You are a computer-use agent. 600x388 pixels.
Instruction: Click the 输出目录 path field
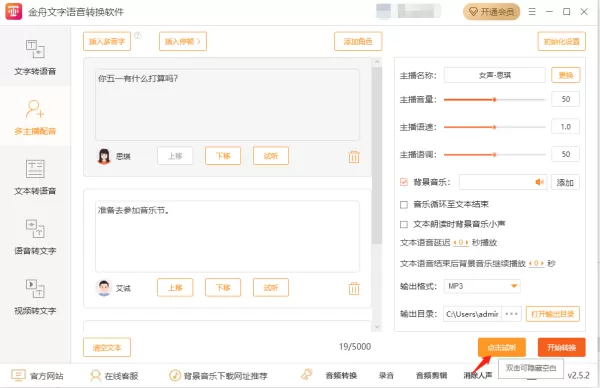(472, 314)
